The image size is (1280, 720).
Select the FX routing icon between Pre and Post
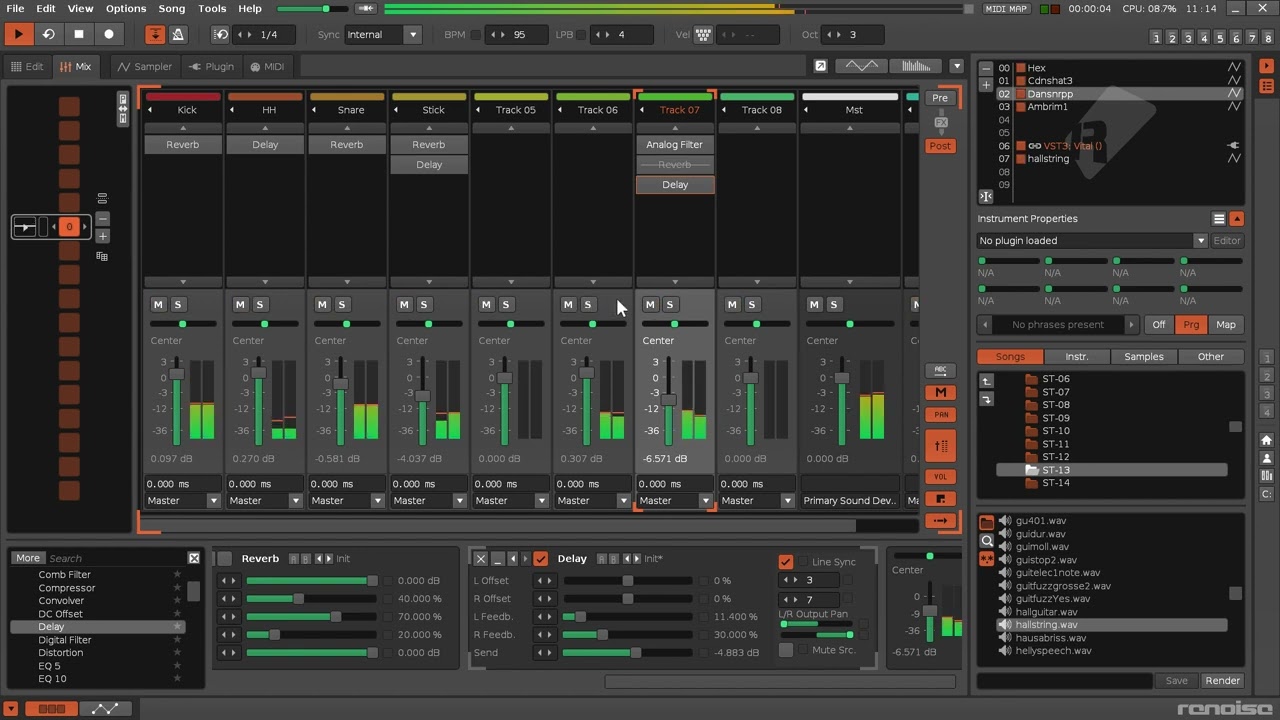point(940,122)
